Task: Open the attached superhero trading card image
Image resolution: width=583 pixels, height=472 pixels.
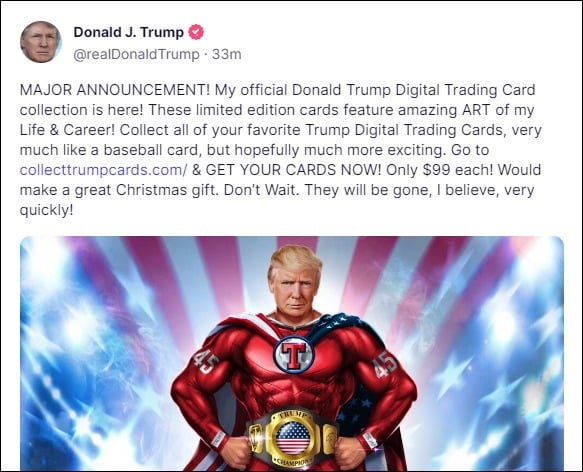Action: pyautogui.click(x=292, y=353)
